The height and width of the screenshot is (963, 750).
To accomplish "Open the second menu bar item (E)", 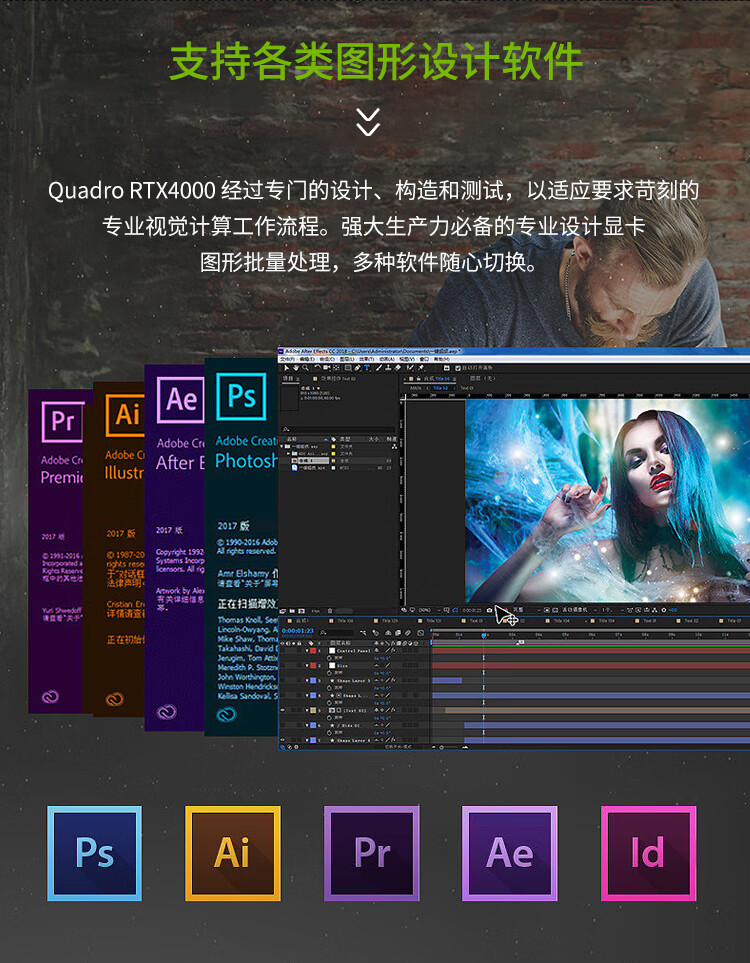I will [307, 359].
